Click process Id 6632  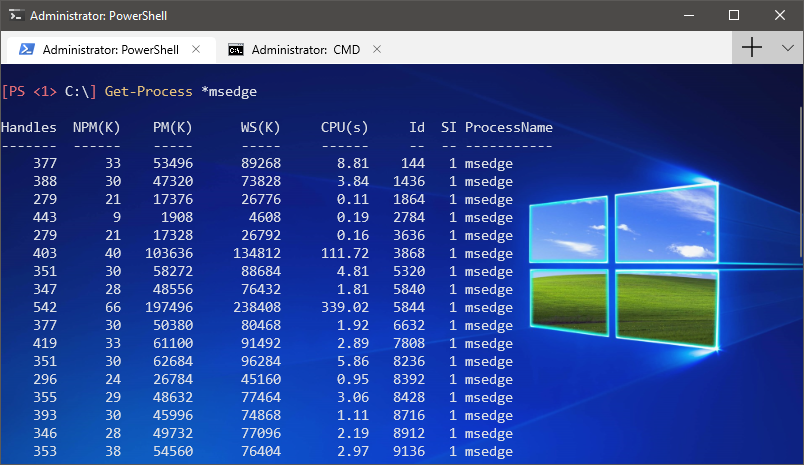coord(409,325)
